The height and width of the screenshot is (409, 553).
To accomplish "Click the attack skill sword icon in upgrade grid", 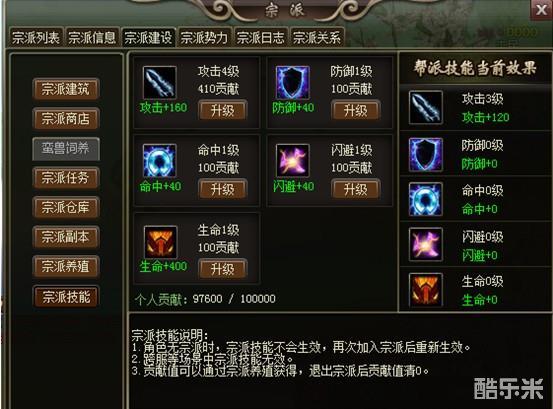I will 159,83.
